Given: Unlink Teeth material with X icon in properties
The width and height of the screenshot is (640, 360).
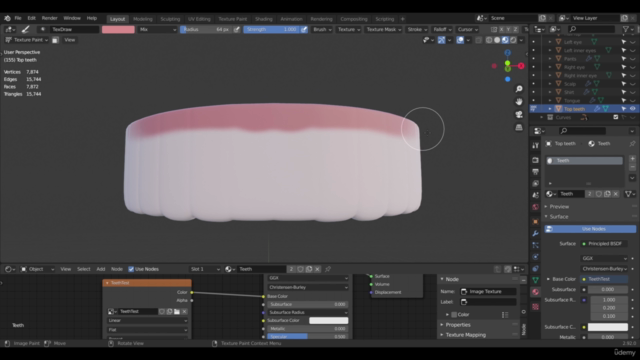Looking at the screenshot, I should [616, 194].
